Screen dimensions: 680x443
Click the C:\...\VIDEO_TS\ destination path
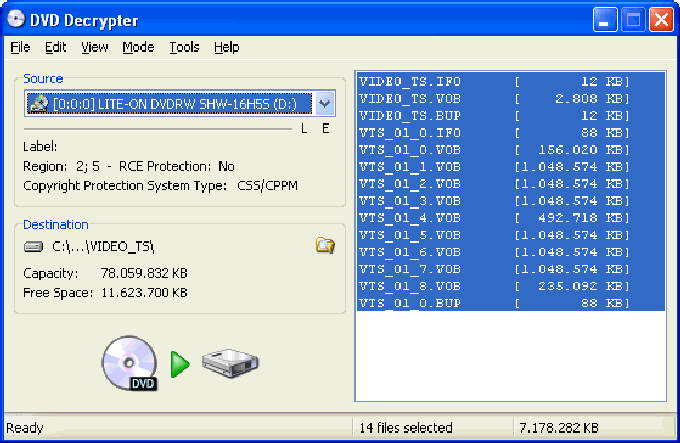point(103,247)
